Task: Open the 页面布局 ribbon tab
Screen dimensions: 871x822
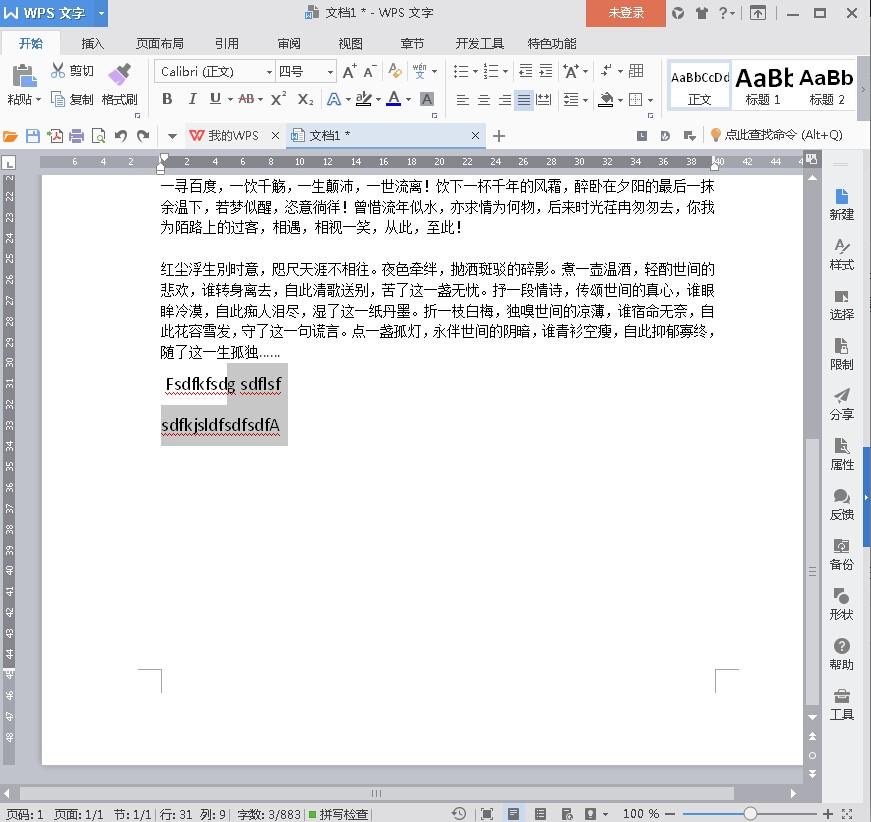Action: tap(160, 44)
